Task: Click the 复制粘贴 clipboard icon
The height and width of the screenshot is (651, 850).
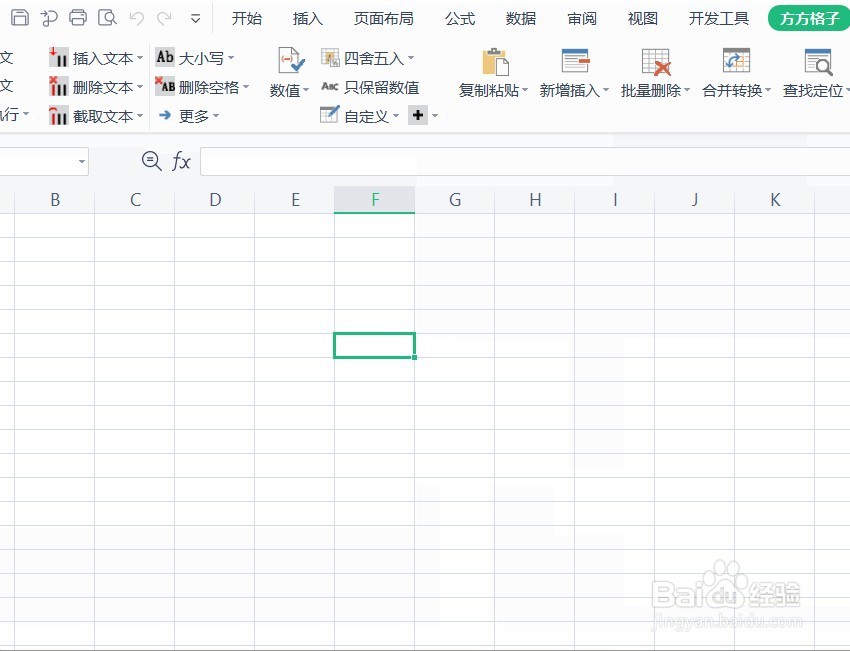Action: click(495, 61)
